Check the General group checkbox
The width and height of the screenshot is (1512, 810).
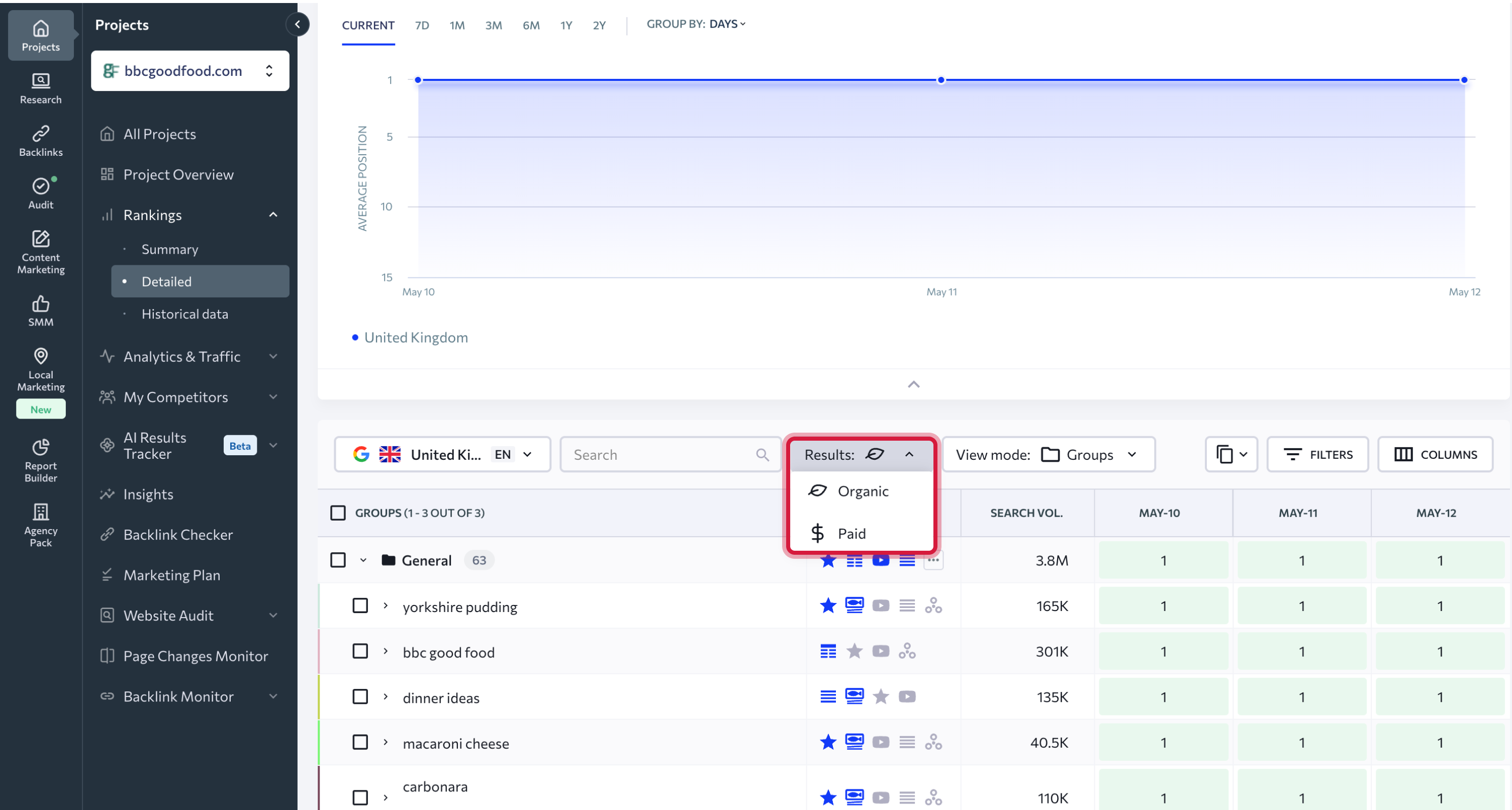338,560
